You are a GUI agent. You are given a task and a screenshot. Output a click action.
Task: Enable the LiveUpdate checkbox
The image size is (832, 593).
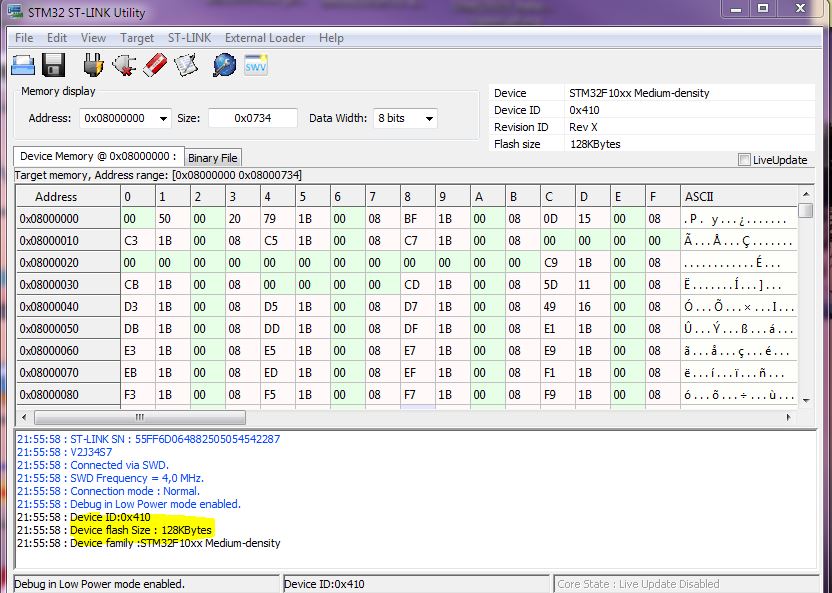click(x=744, y=160)
